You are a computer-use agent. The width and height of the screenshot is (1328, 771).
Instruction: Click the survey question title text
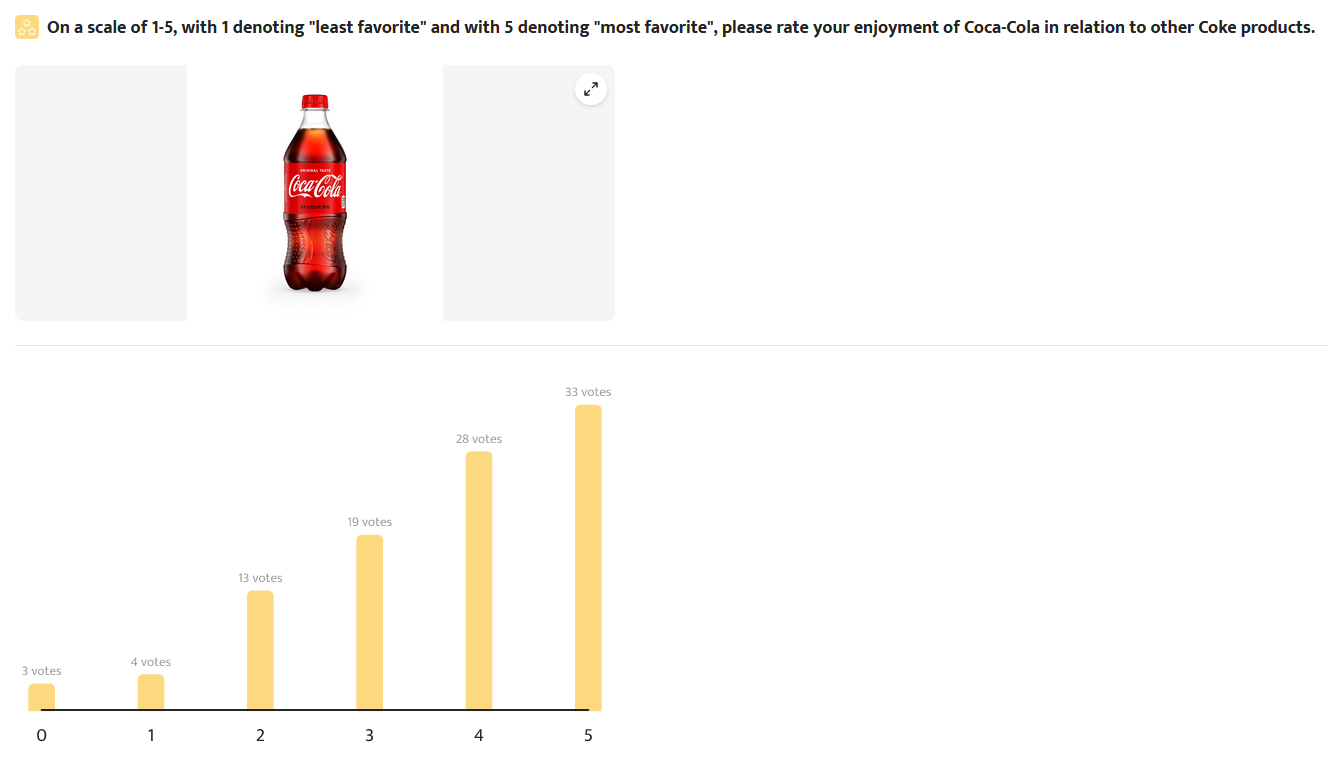click(x=681, y=27)
